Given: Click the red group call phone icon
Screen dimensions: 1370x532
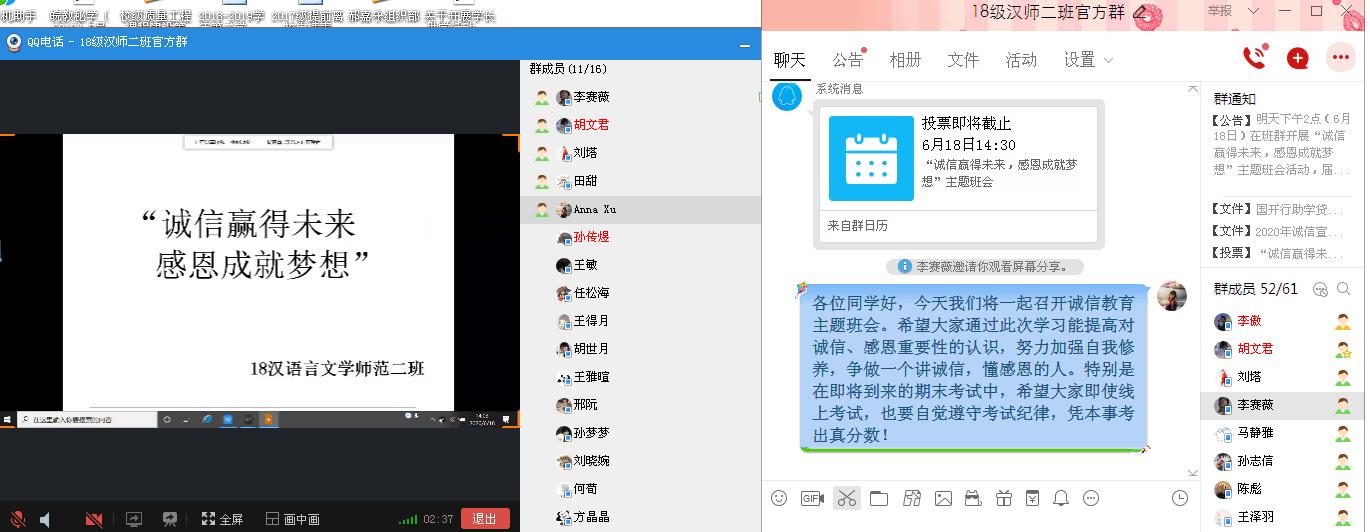Looking at the screenshot, I should pos(1253,58).
